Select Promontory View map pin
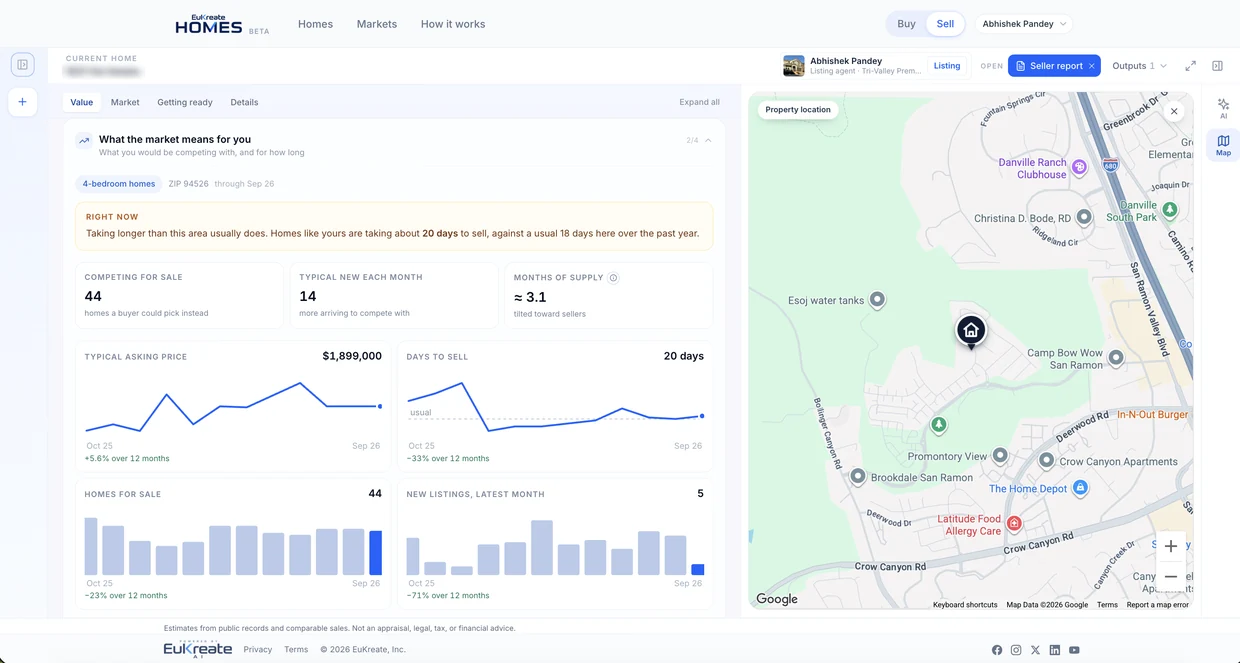The height and width of the screenshot is (663, 1240). (x=1000, y=456)
